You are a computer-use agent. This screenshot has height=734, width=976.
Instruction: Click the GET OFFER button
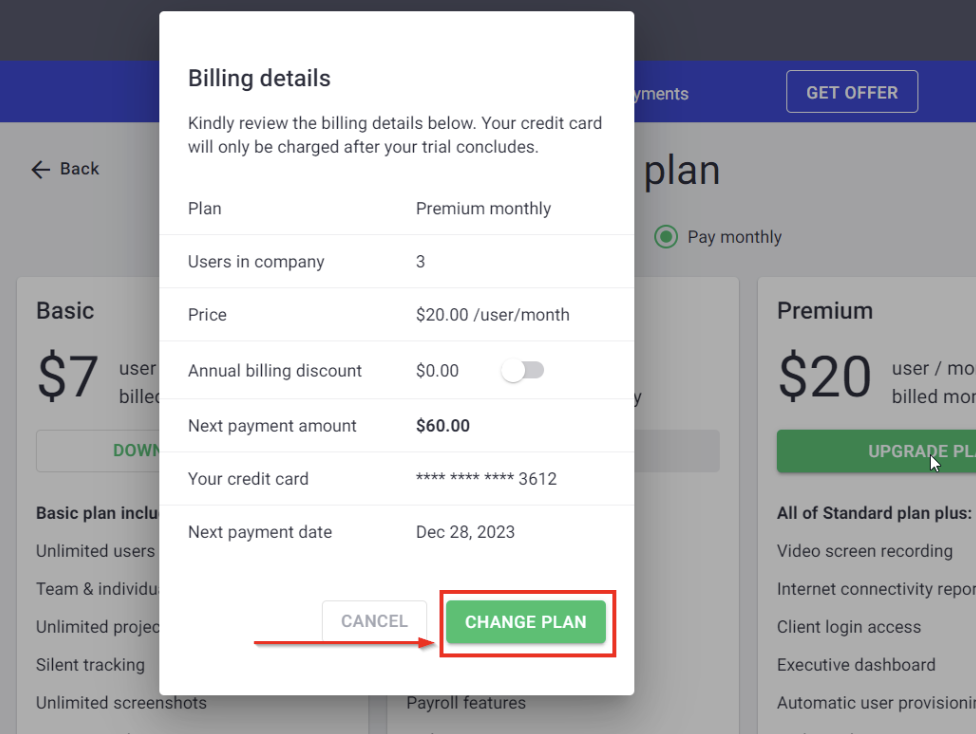tap(851, 91)
